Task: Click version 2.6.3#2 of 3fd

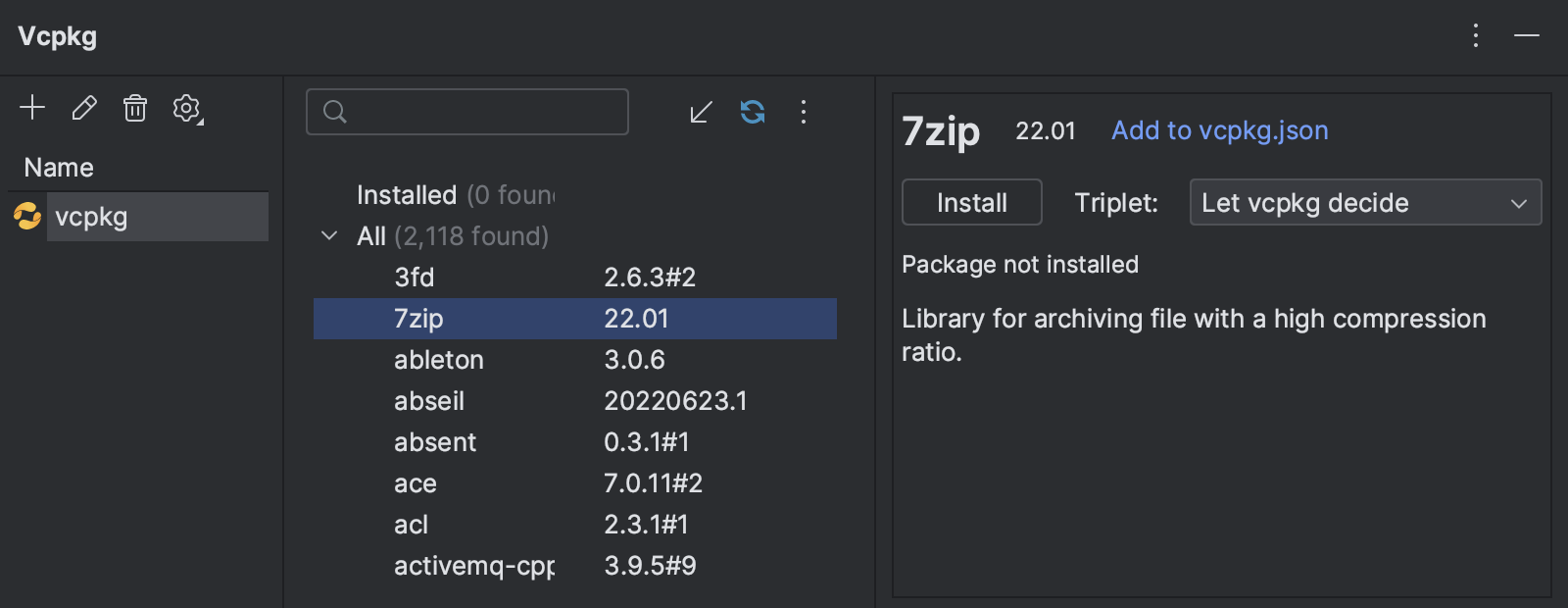Action: (650, 278)
